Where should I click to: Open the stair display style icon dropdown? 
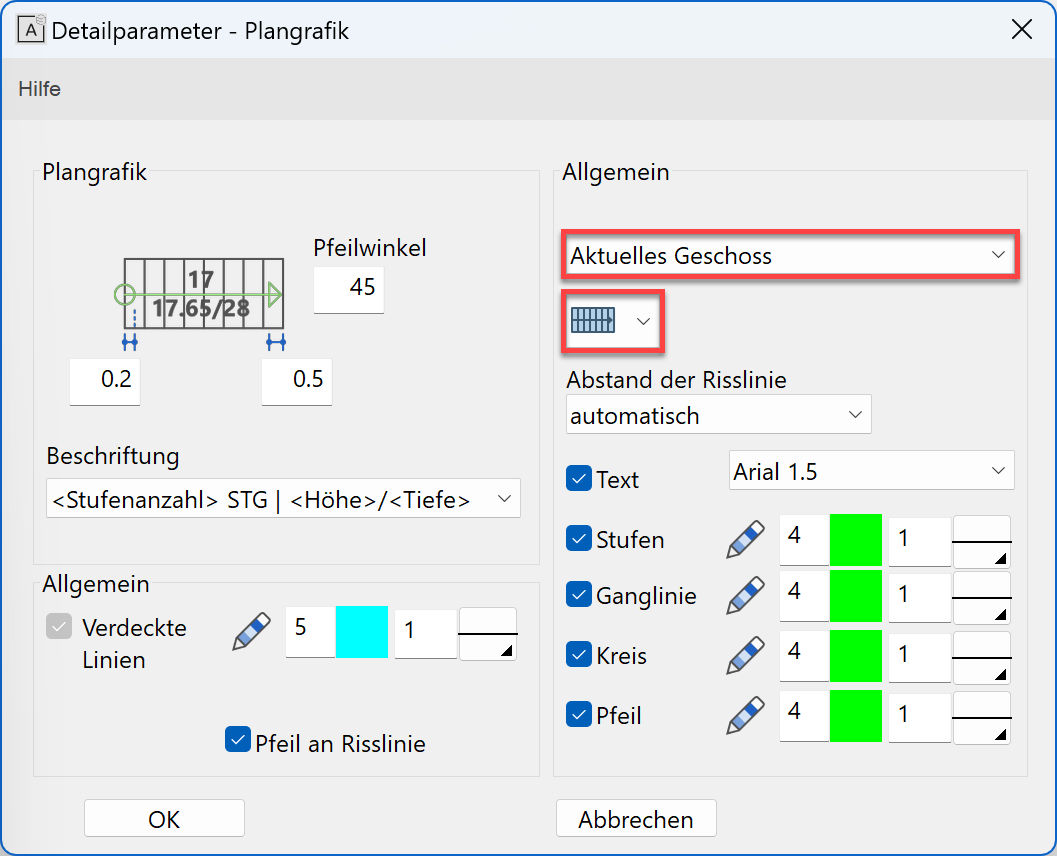[x=613, y=321]
